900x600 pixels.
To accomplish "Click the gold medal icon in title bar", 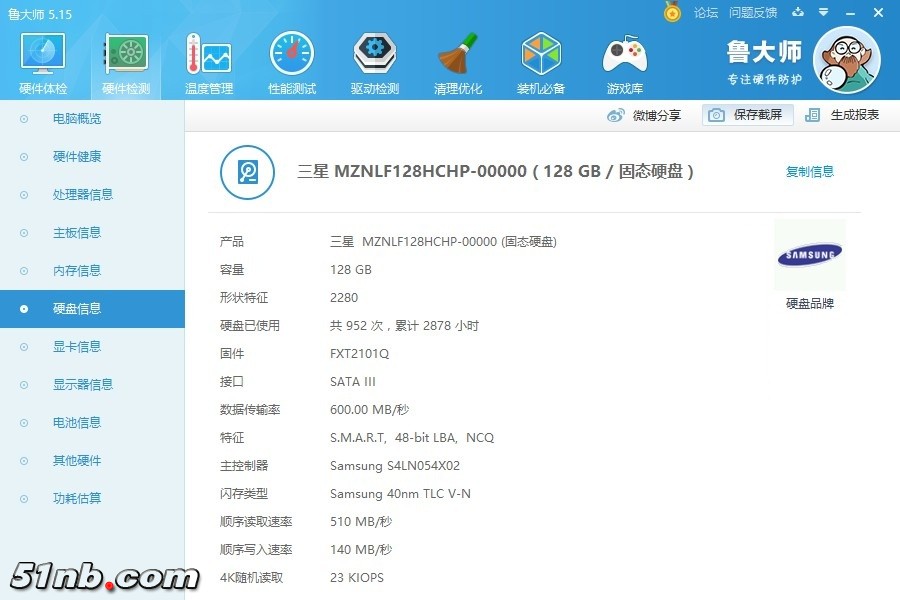I will point(673,12).
